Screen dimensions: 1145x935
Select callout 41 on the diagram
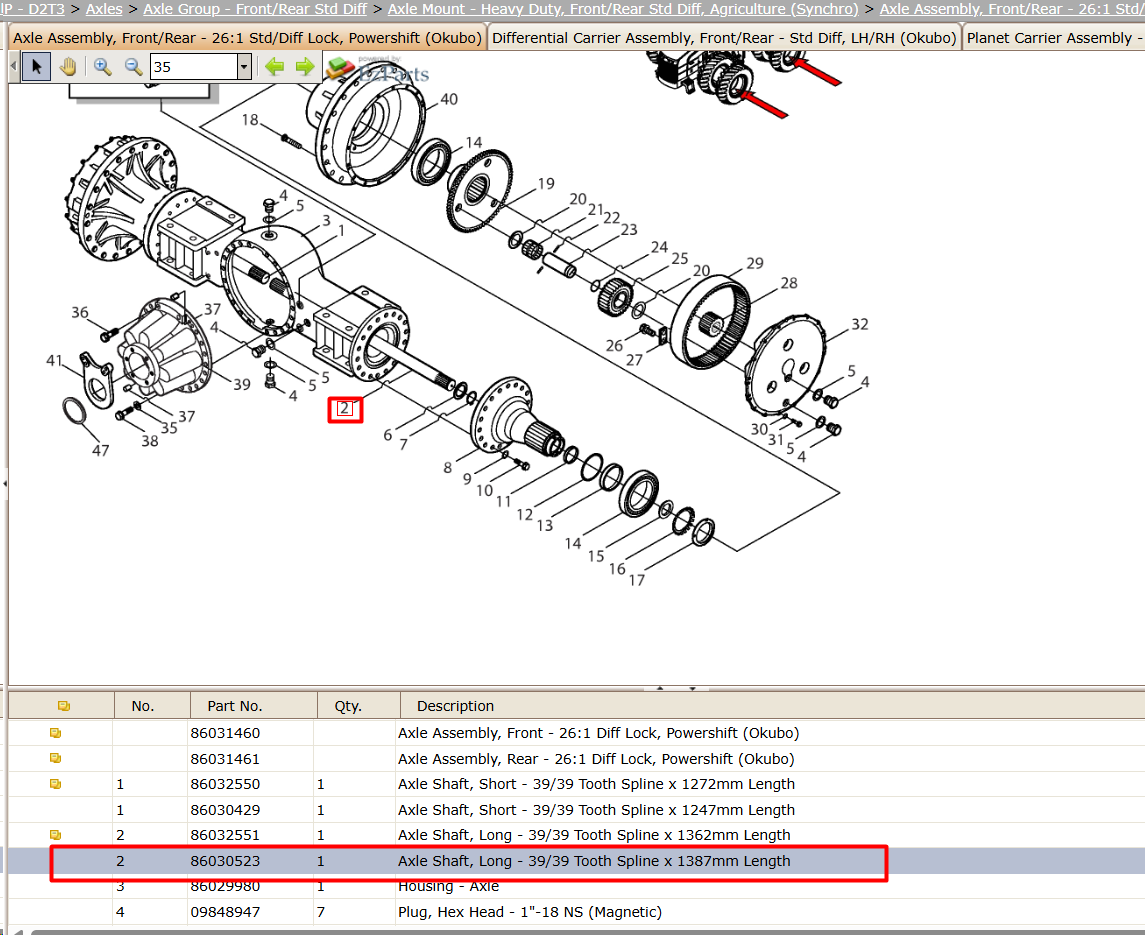54,360
